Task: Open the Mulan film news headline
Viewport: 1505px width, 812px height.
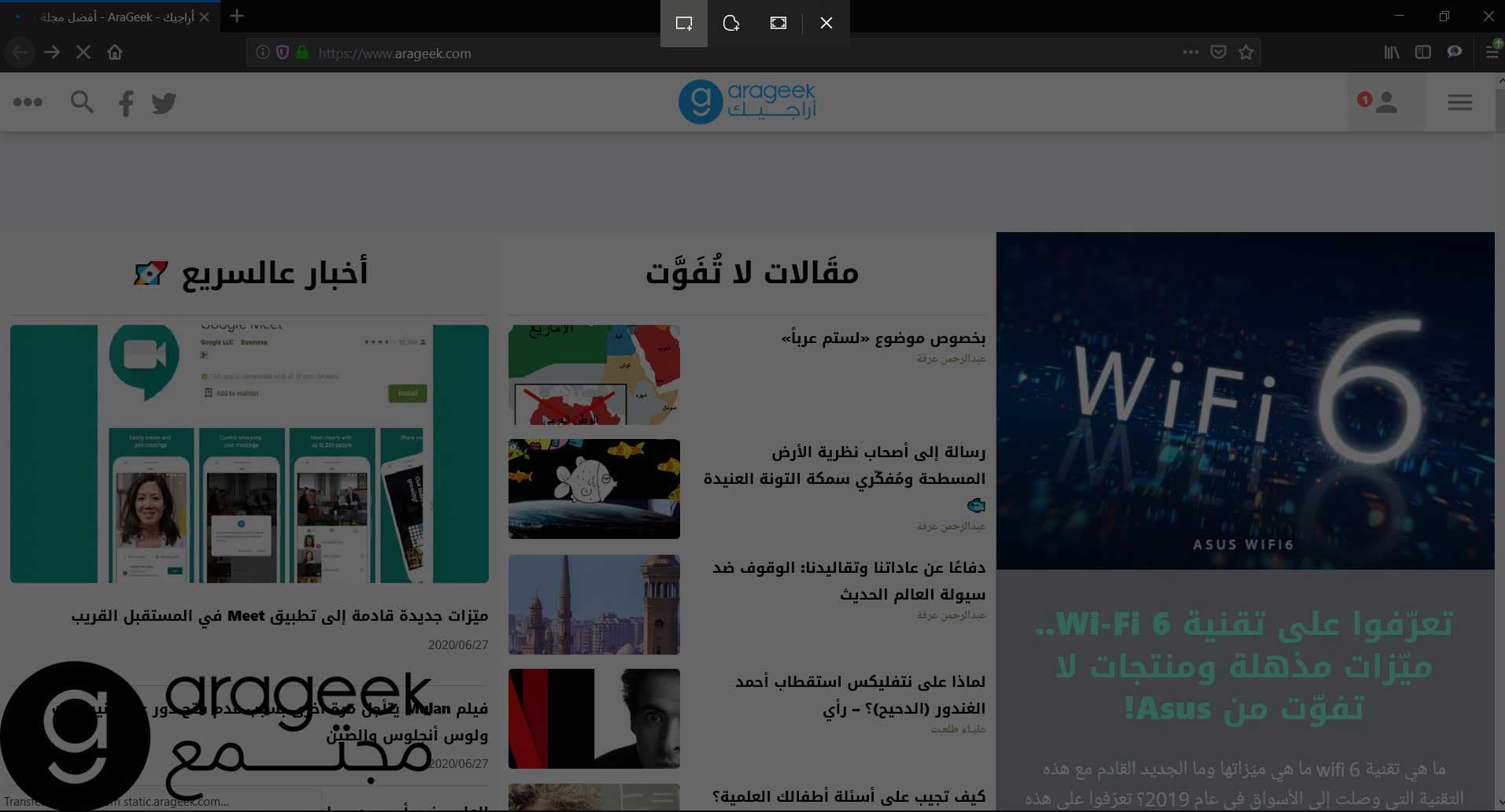Action: (270, 722)
